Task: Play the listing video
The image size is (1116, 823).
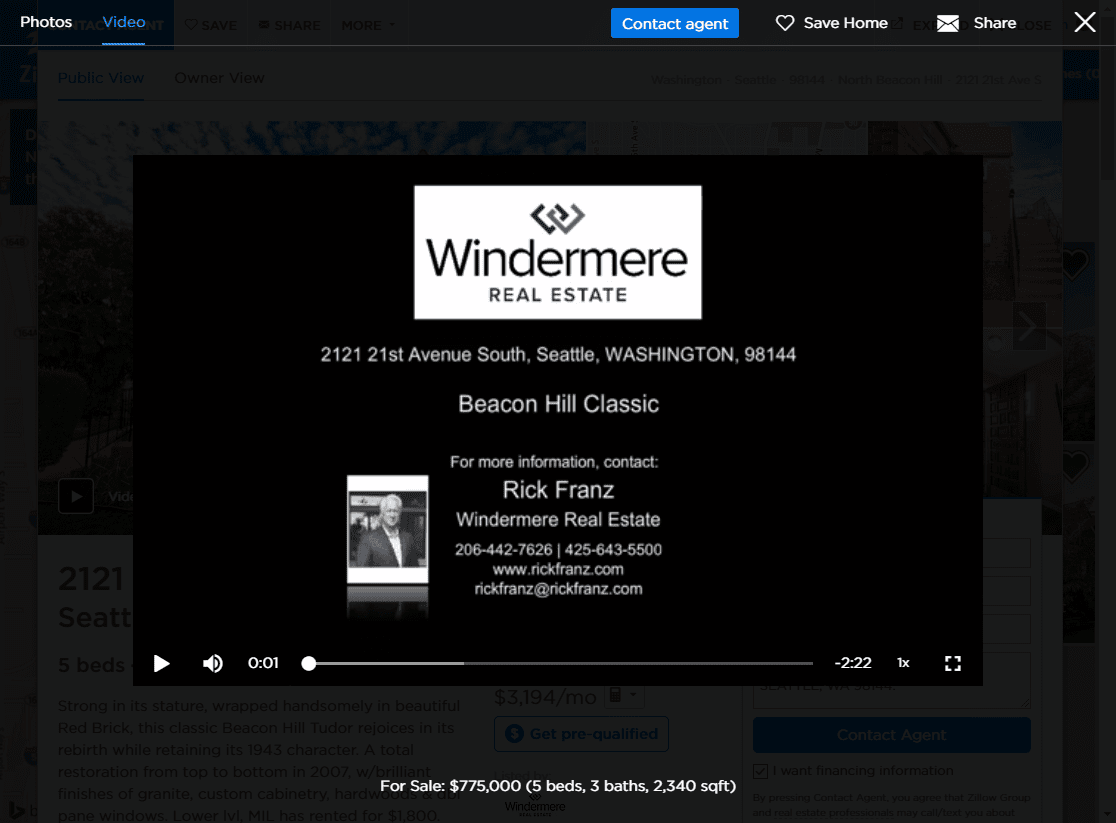Action: click(x=162, y=664)
